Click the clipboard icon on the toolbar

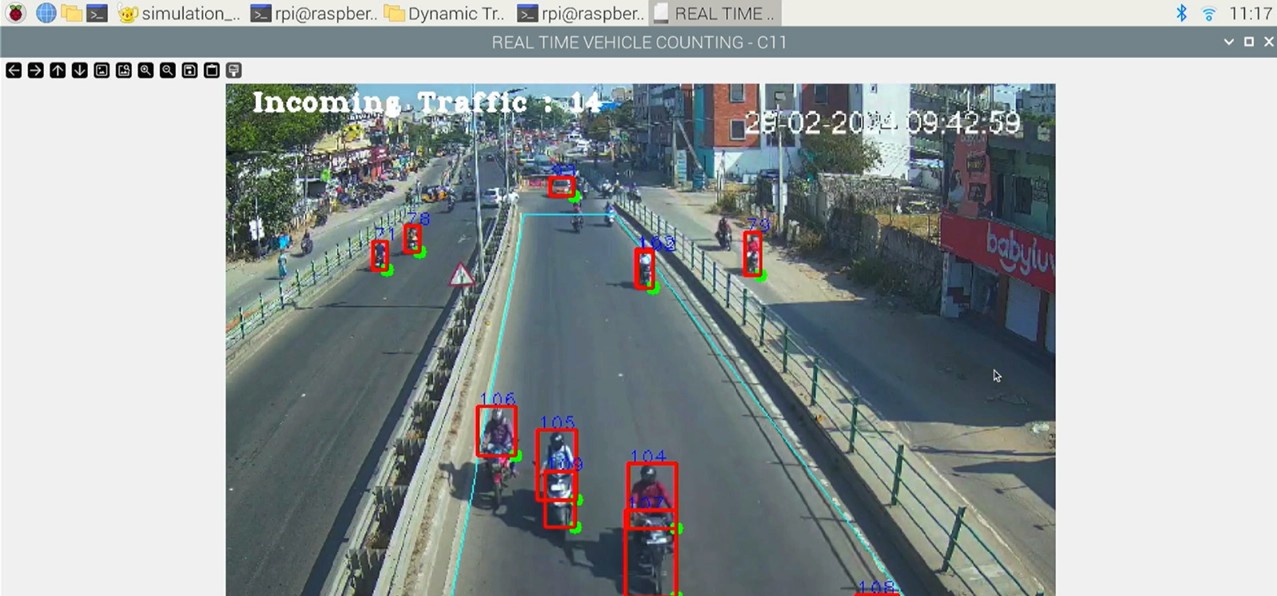[x=211, y=70]
